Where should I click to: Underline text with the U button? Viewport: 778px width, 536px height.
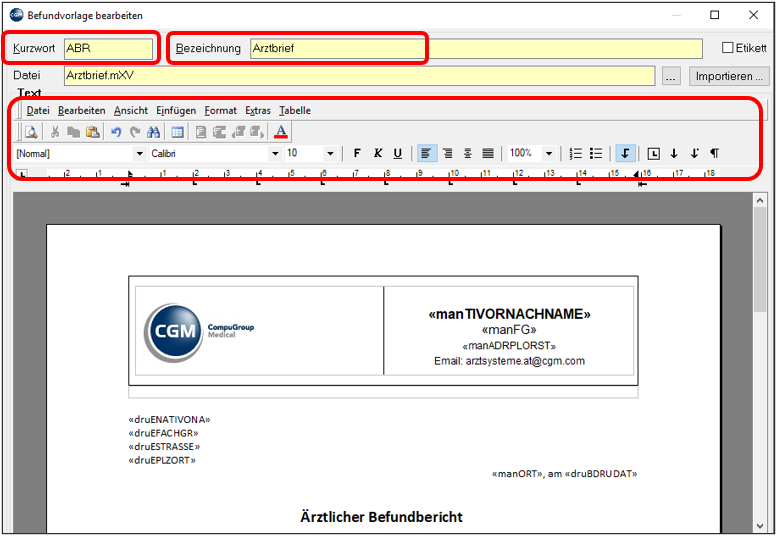click(x=397, y=153)
